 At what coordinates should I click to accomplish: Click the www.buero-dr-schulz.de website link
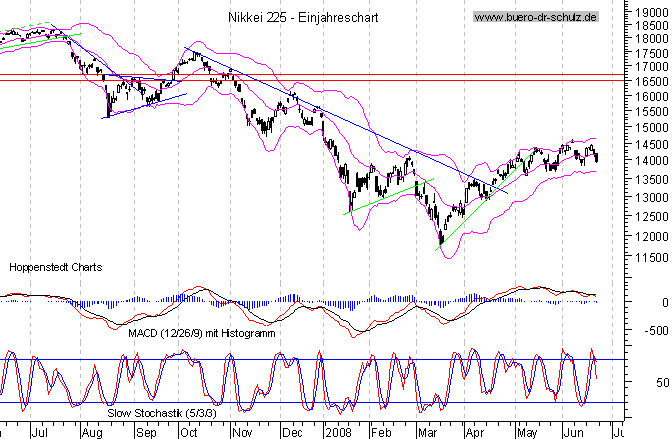[x=535, y=17]
